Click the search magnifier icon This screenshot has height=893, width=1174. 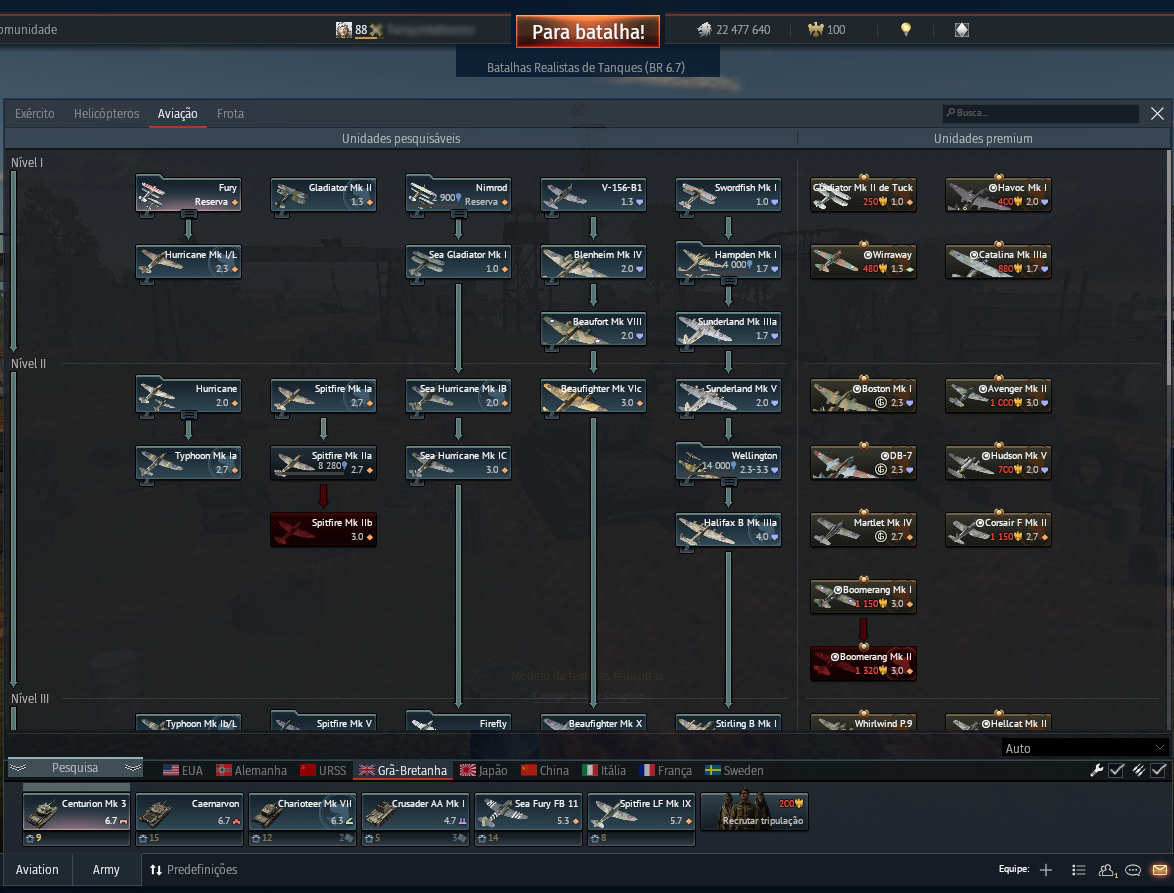[951, 113]
